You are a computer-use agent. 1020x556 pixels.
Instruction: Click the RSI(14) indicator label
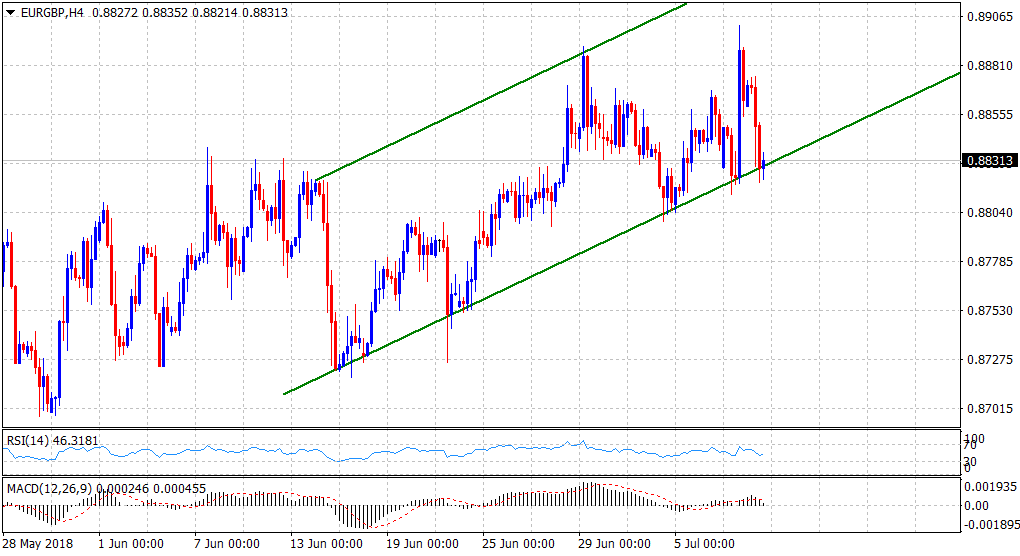tap(30, 437)
